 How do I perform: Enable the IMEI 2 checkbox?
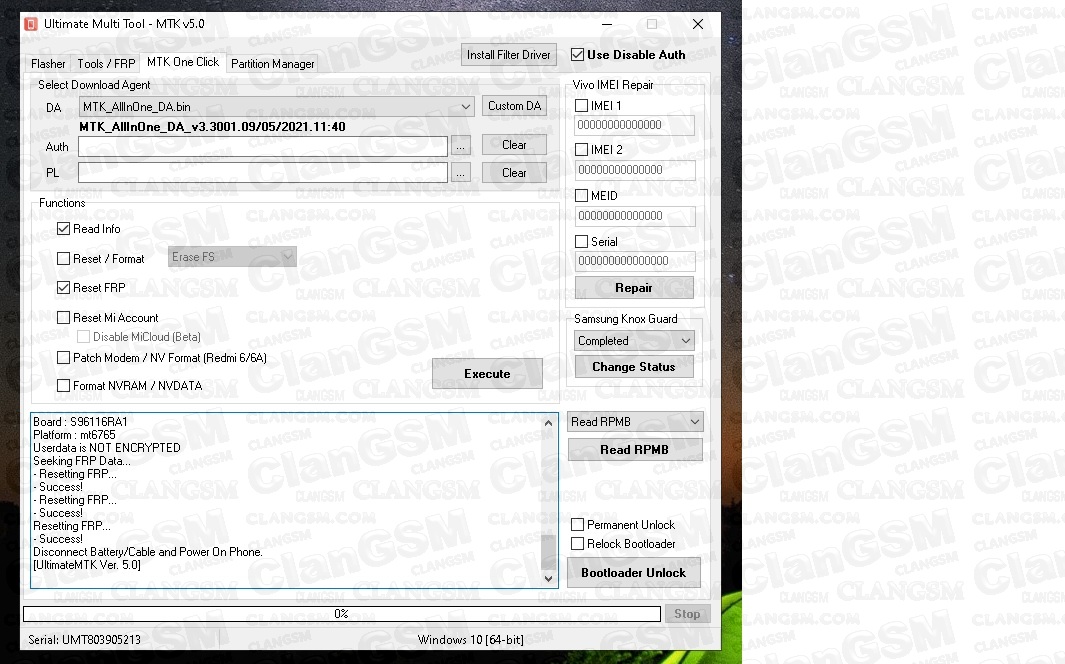click(581, 149)
